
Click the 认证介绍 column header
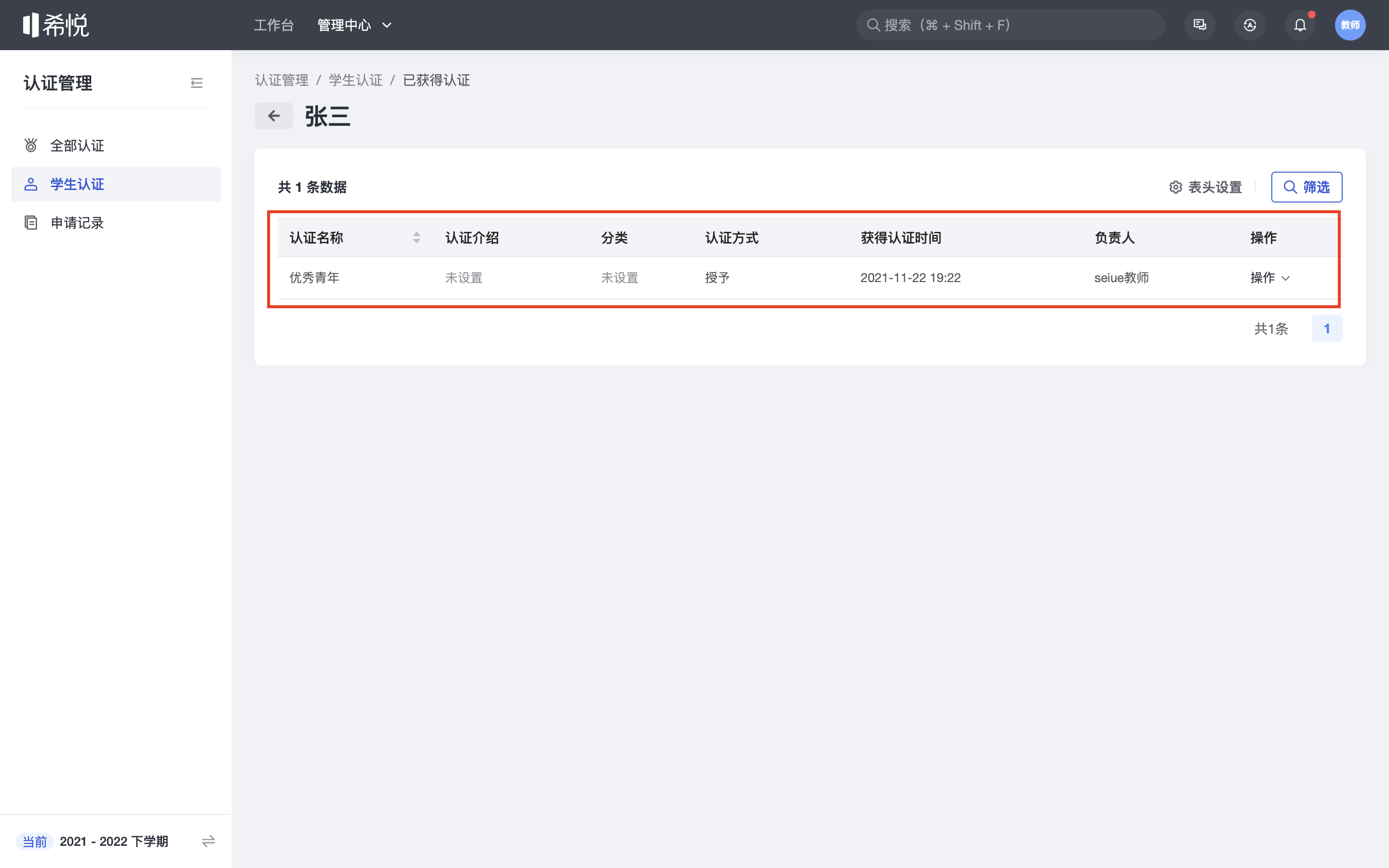(472, 238)
